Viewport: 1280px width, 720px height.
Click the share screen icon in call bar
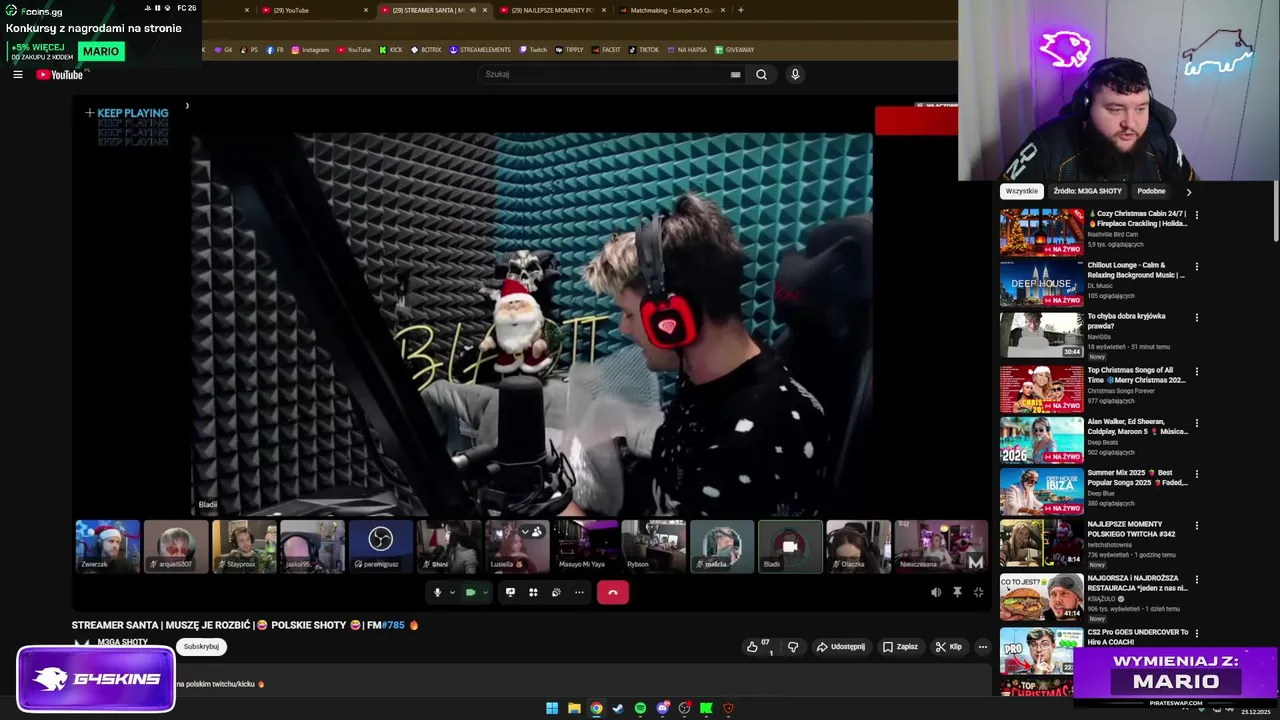pos(510,592)
